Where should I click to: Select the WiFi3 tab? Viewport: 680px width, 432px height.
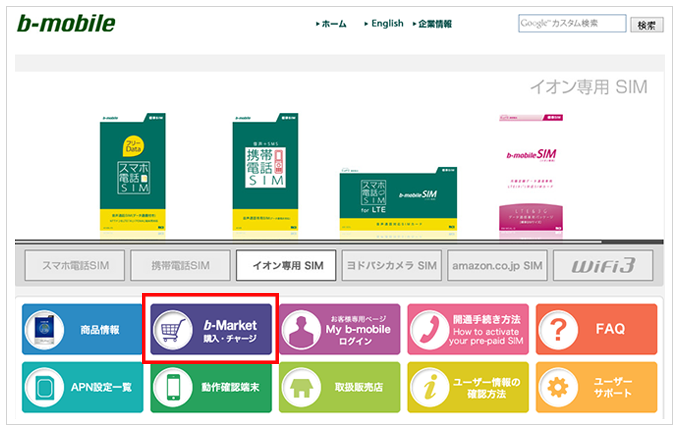(603, 265)
